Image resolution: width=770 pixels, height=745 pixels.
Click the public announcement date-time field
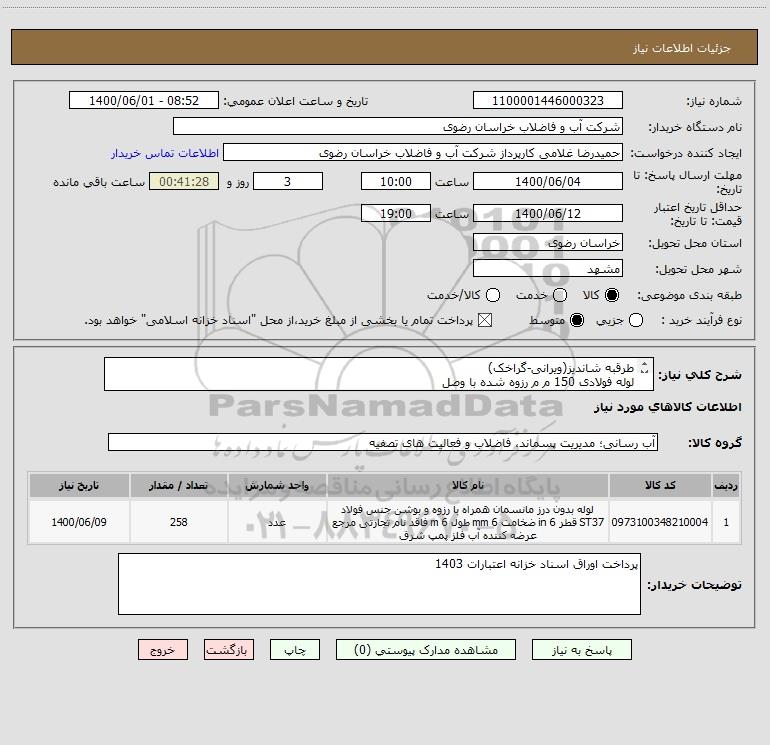tap(144, 100)
